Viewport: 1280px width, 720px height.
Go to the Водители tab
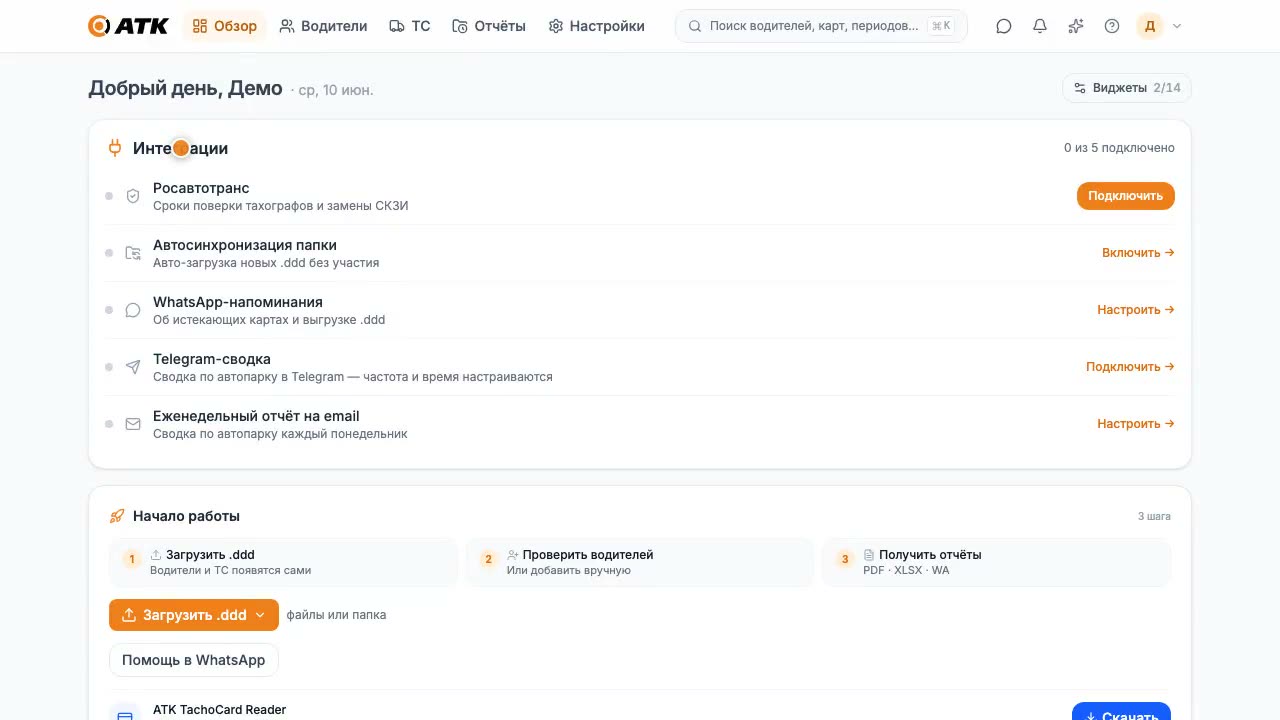point(323,26)
